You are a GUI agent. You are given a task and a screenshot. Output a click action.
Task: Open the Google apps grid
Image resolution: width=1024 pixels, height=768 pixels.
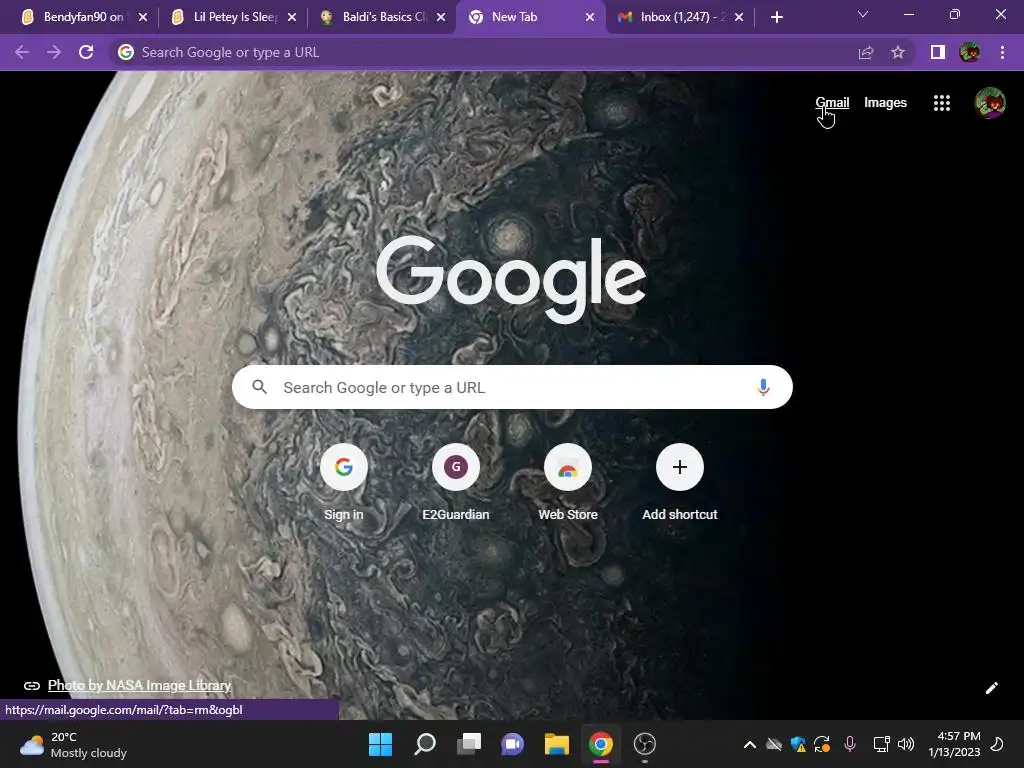click(942, 103)
